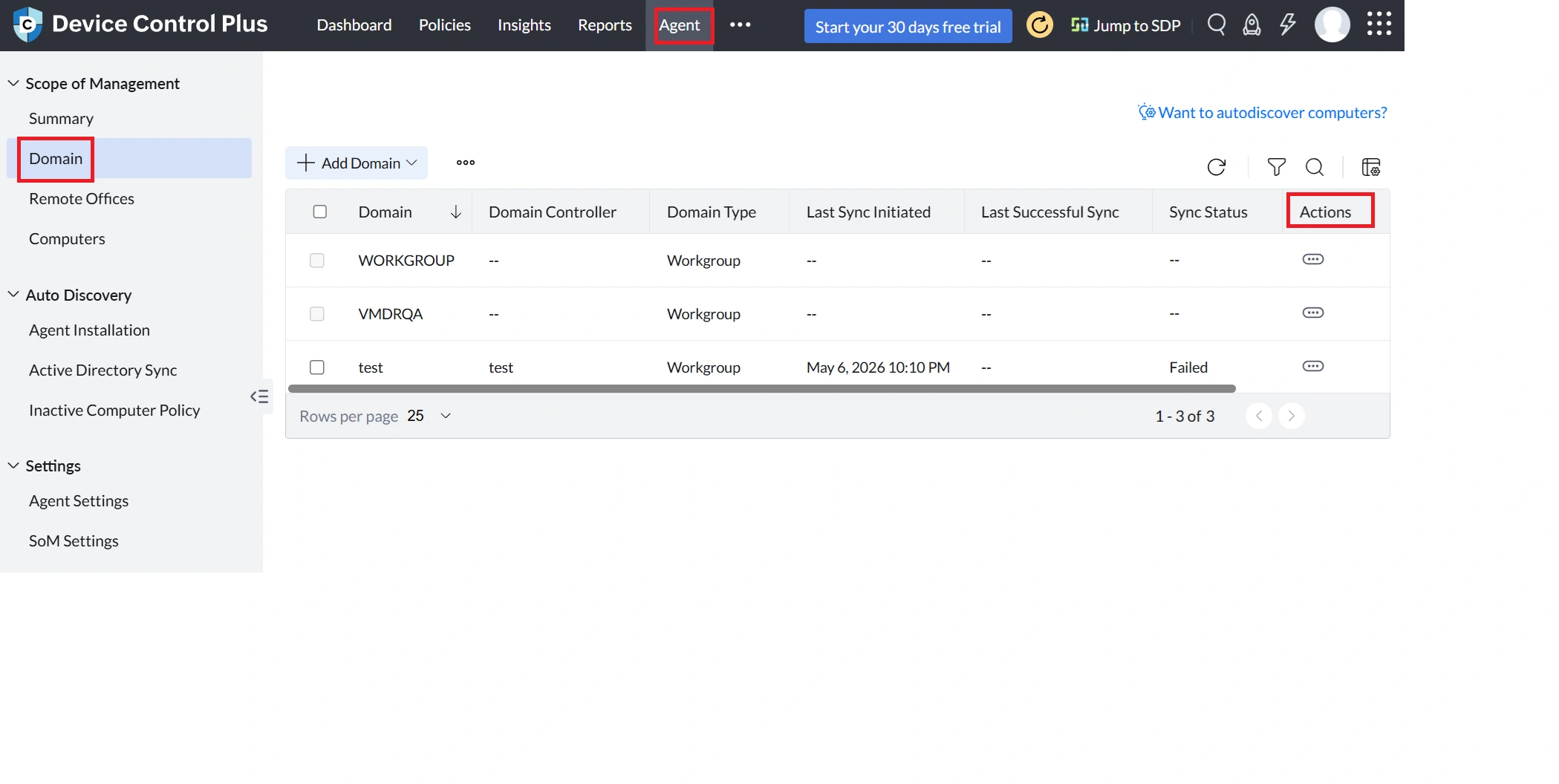Image resolution: width=1559 pixels, height=784 pixels.
Task: Open Active Directory Sync in the sidebar
Action: pyautogui.click(x=102, y=370)
